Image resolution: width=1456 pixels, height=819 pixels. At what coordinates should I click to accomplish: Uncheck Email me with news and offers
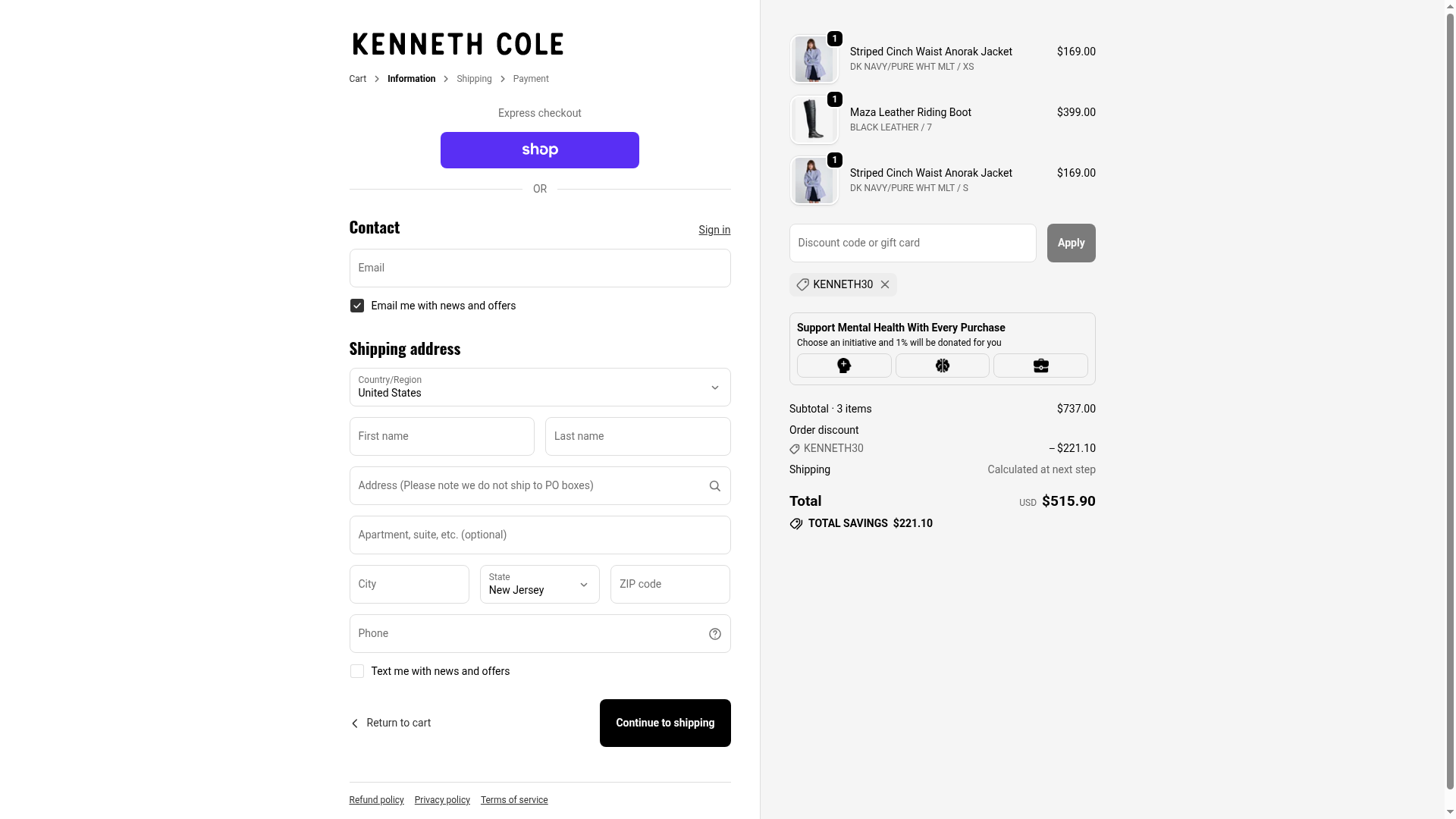coord(357,306)
